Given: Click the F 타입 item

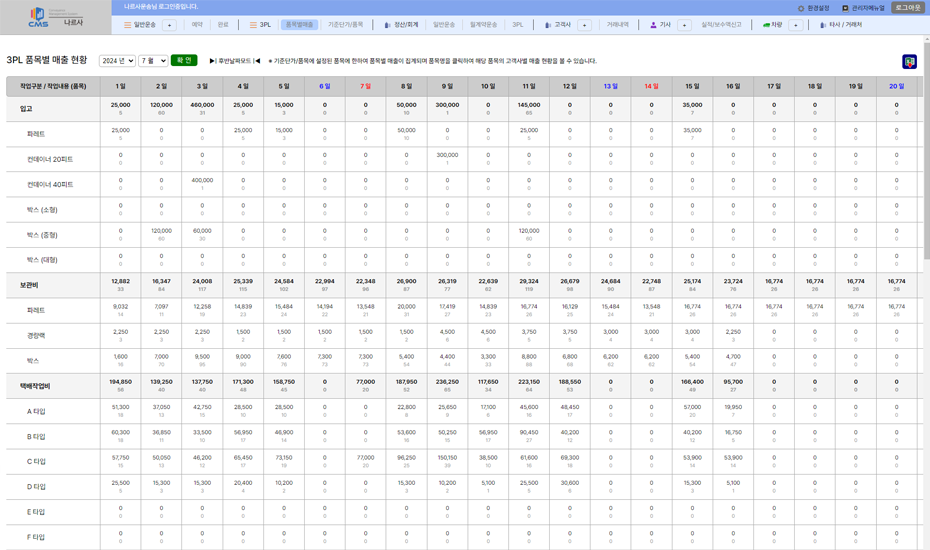Looking at the screenshot, I should tap(36, 538).
